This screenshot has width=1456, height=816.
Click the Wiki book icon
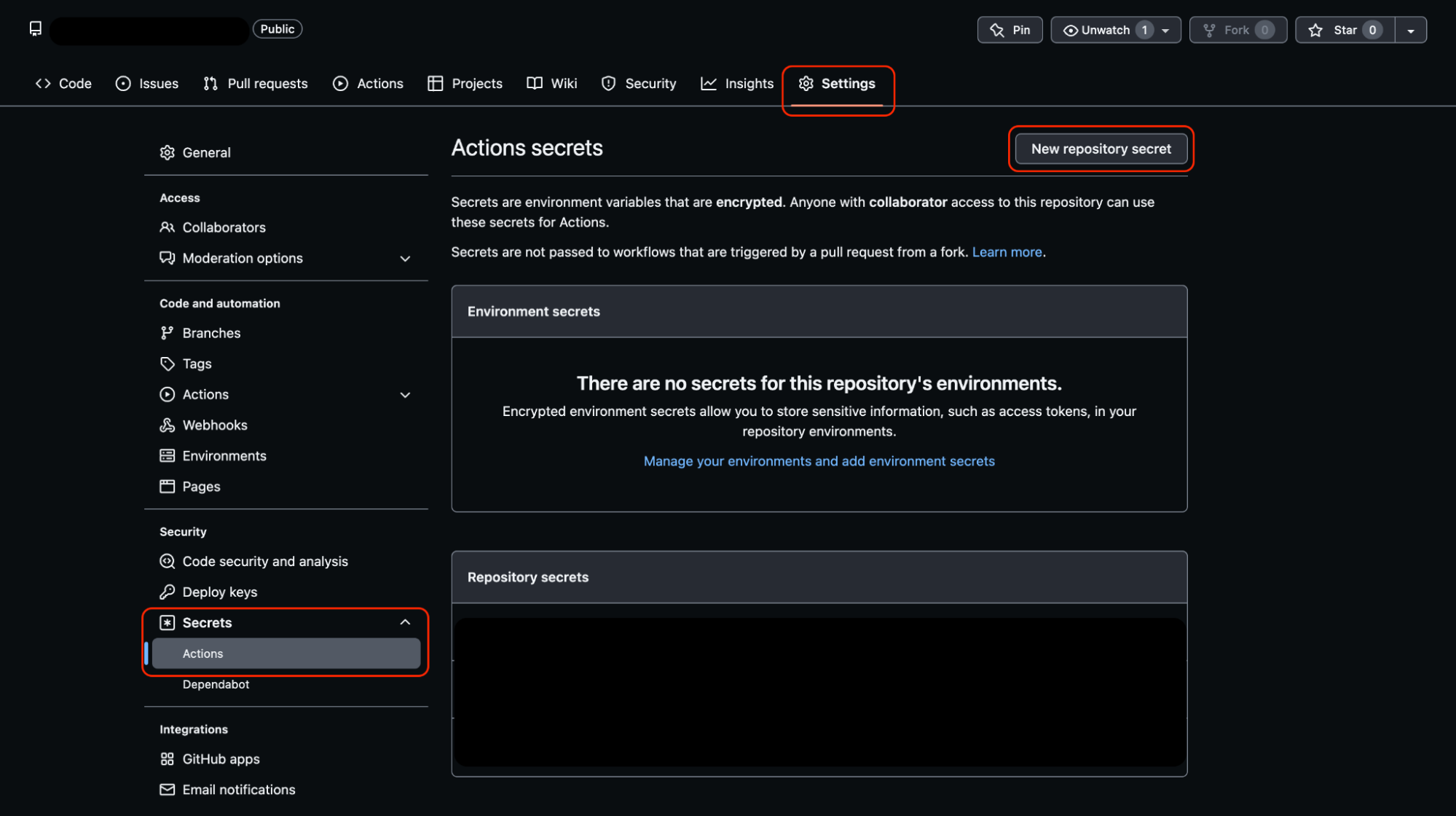point(535,84)
